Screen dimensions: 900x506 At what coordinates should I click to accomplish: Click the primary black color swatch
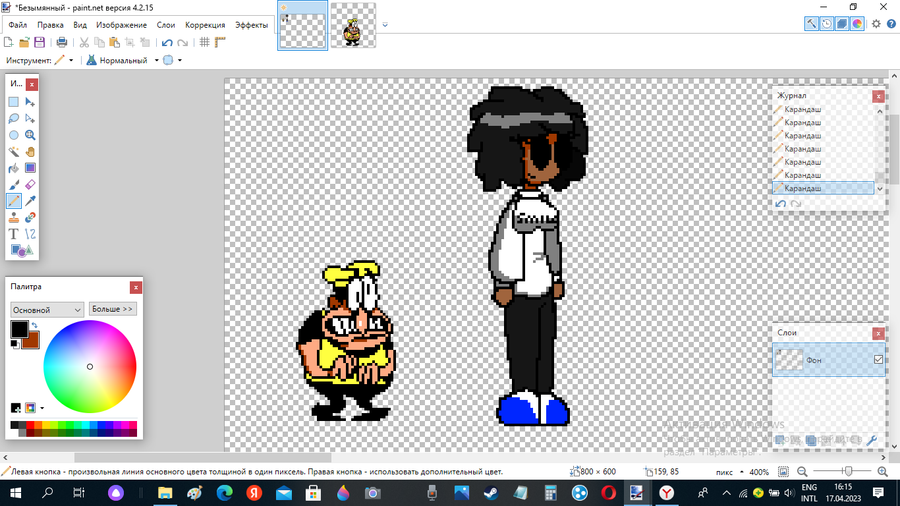coord(19,329)
